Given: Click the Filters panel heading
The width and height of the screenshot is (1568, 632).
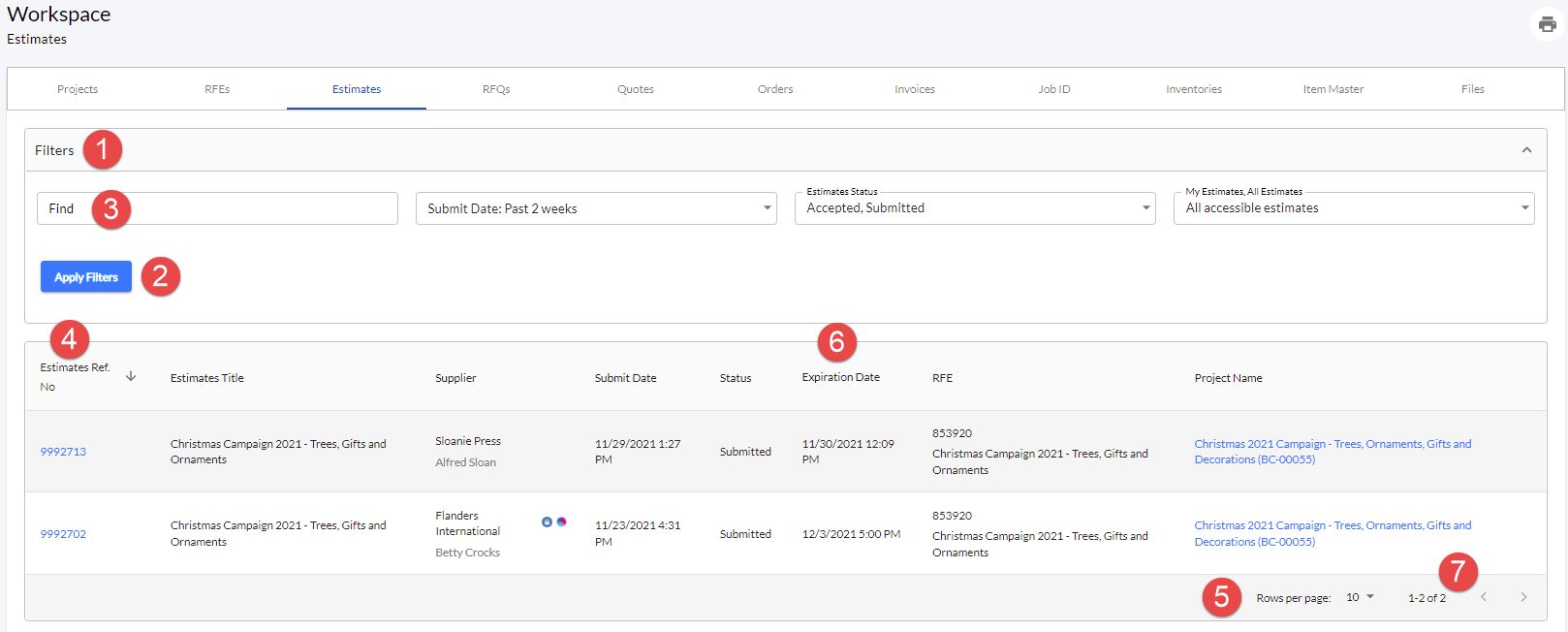Looking at the screenshot, I should (54, 150).
